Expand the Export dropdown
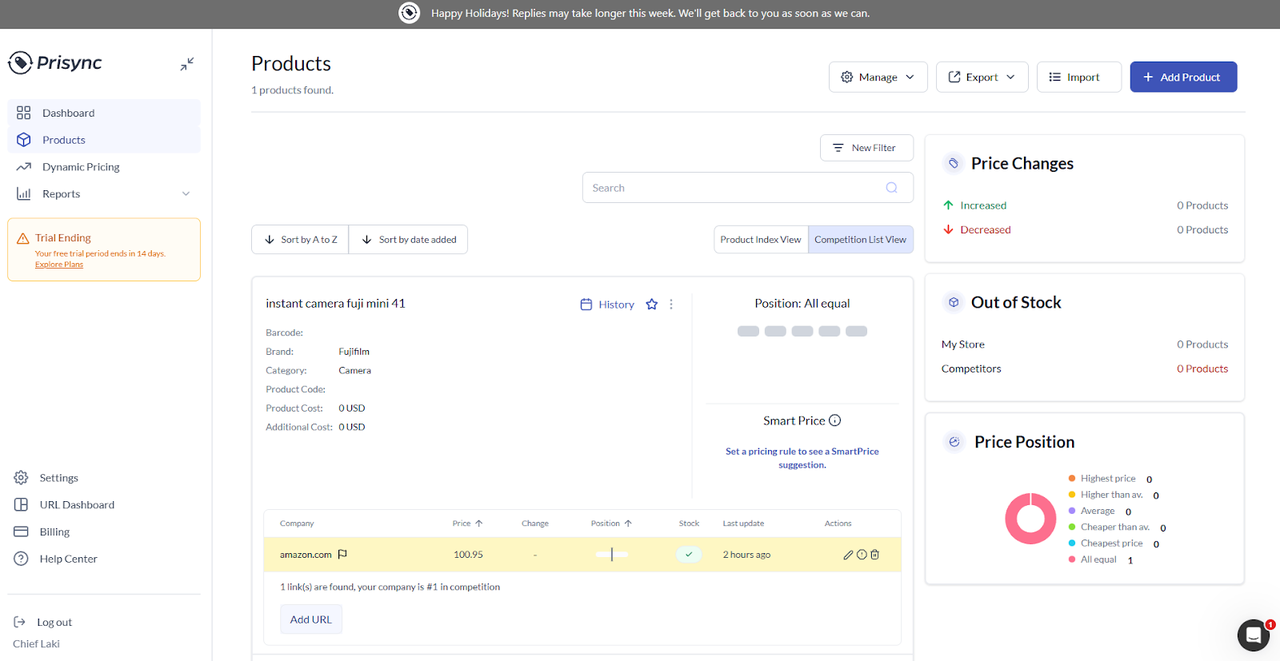1280x661 pixels. pos(981,76)
